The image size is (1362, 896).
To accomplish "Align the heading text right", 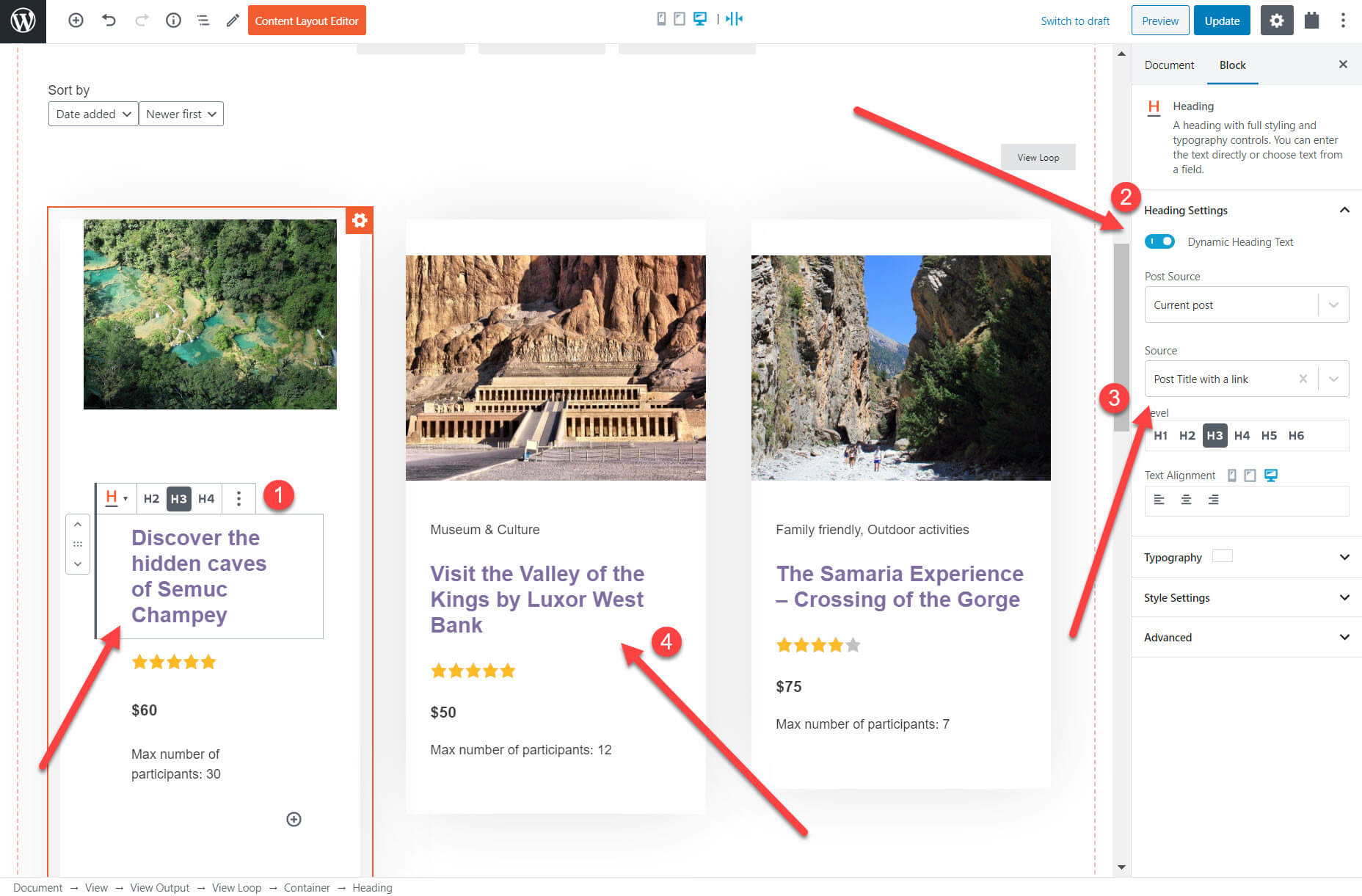I will pyautogui.click(x=1214, y=500).
